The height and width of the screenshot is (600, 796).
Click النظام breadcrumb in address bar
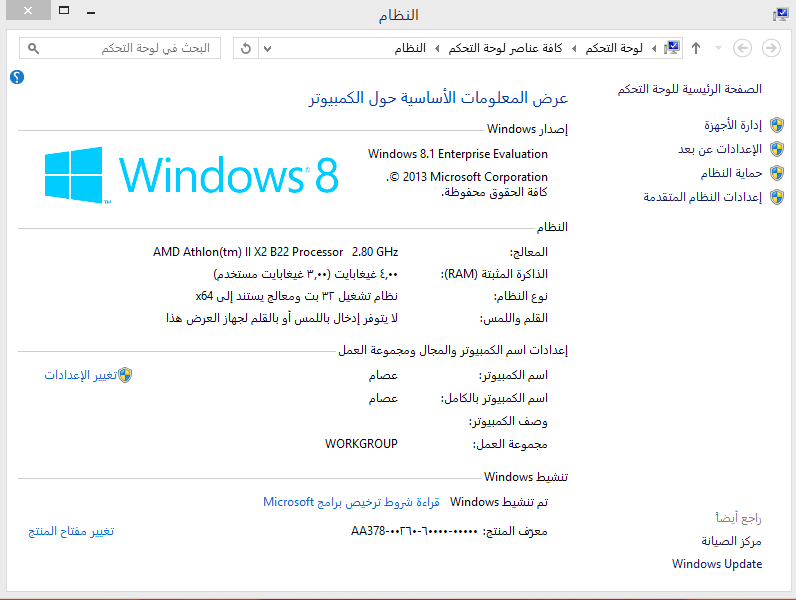pos(410,48)
